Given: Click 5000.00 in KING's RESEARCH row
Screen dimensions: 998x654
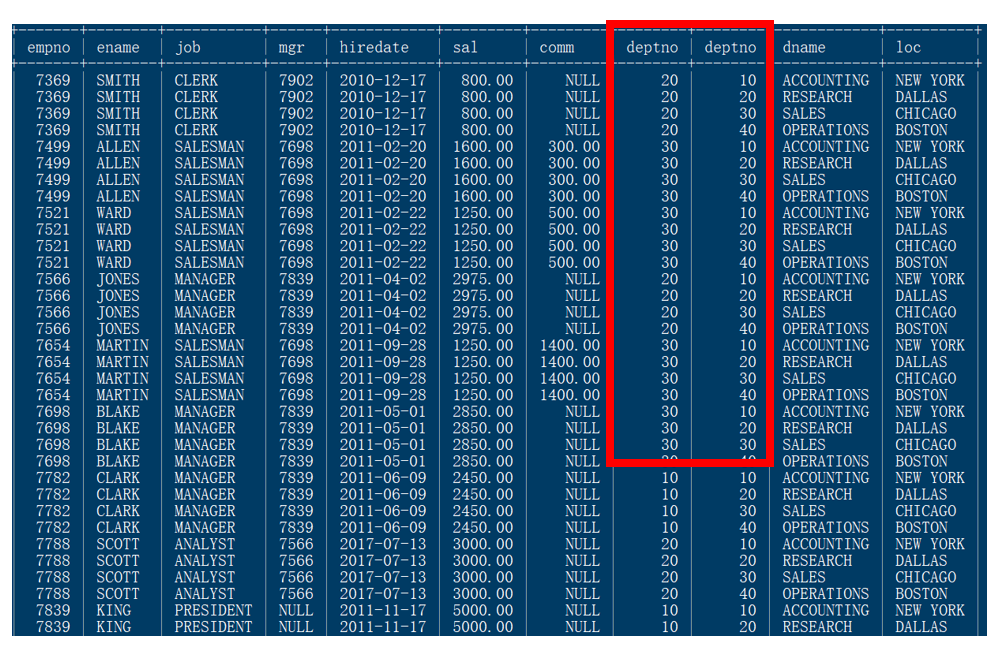Looking at the screenshot, I should pos(482,627).
